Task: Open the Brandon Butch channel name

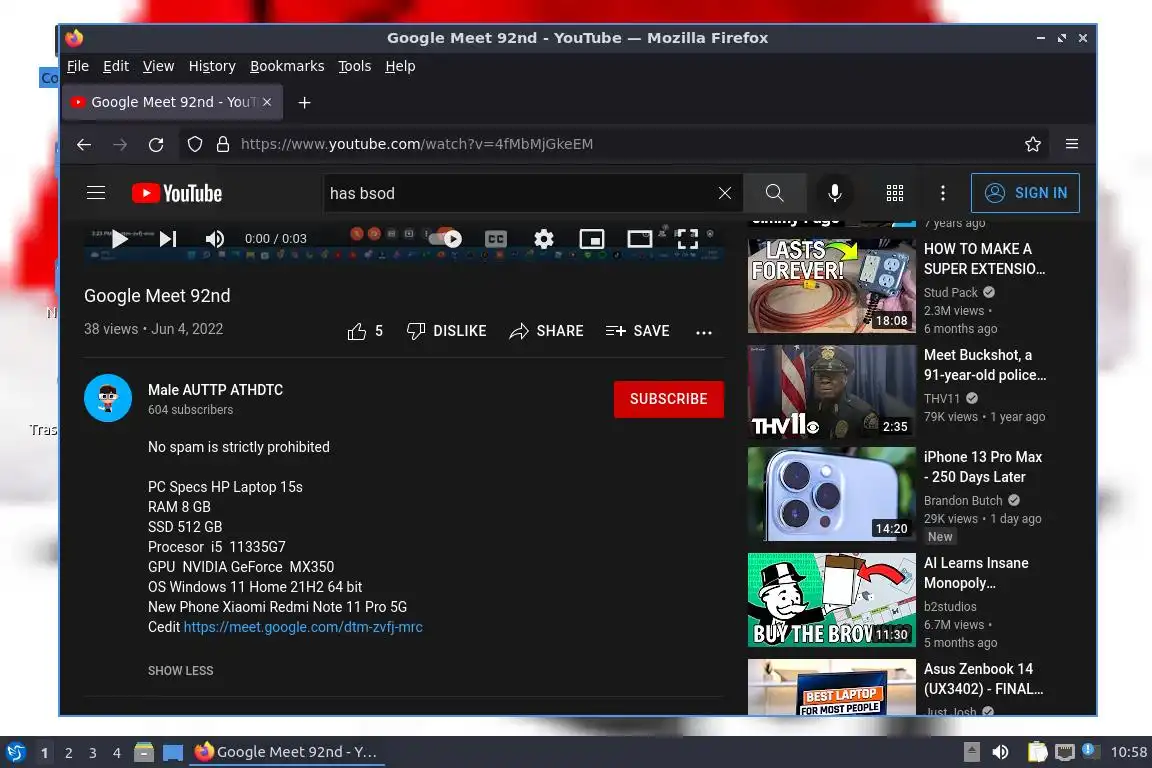Action: (963, 500)
